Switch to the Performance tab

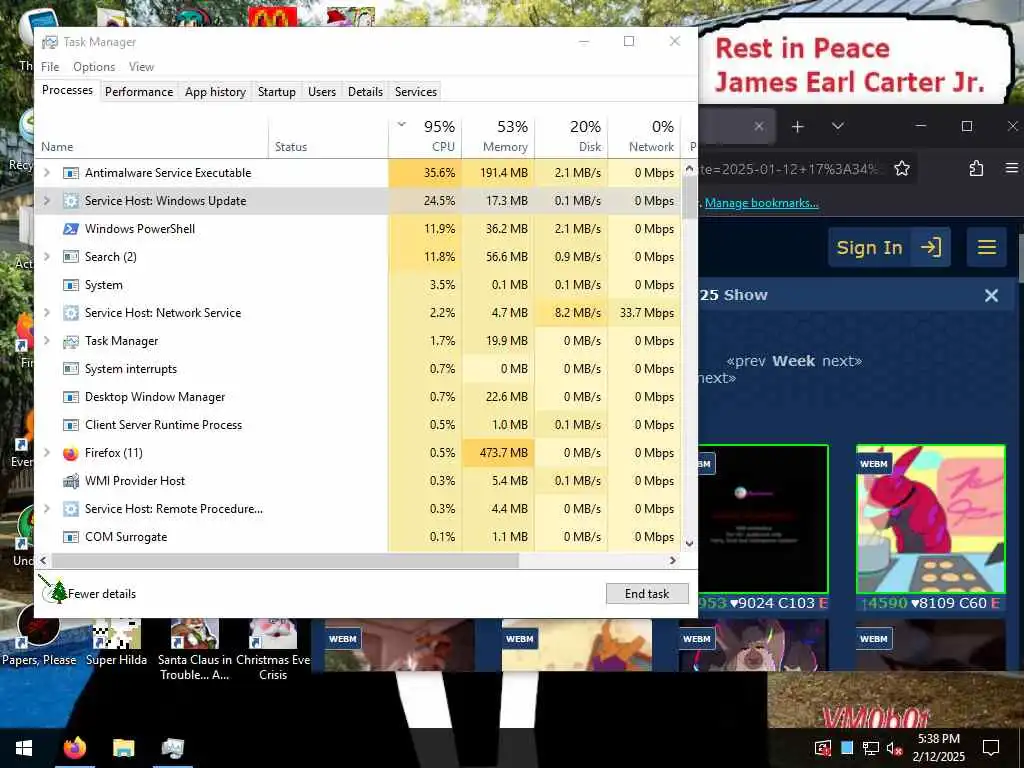click(x=138, y=92)
